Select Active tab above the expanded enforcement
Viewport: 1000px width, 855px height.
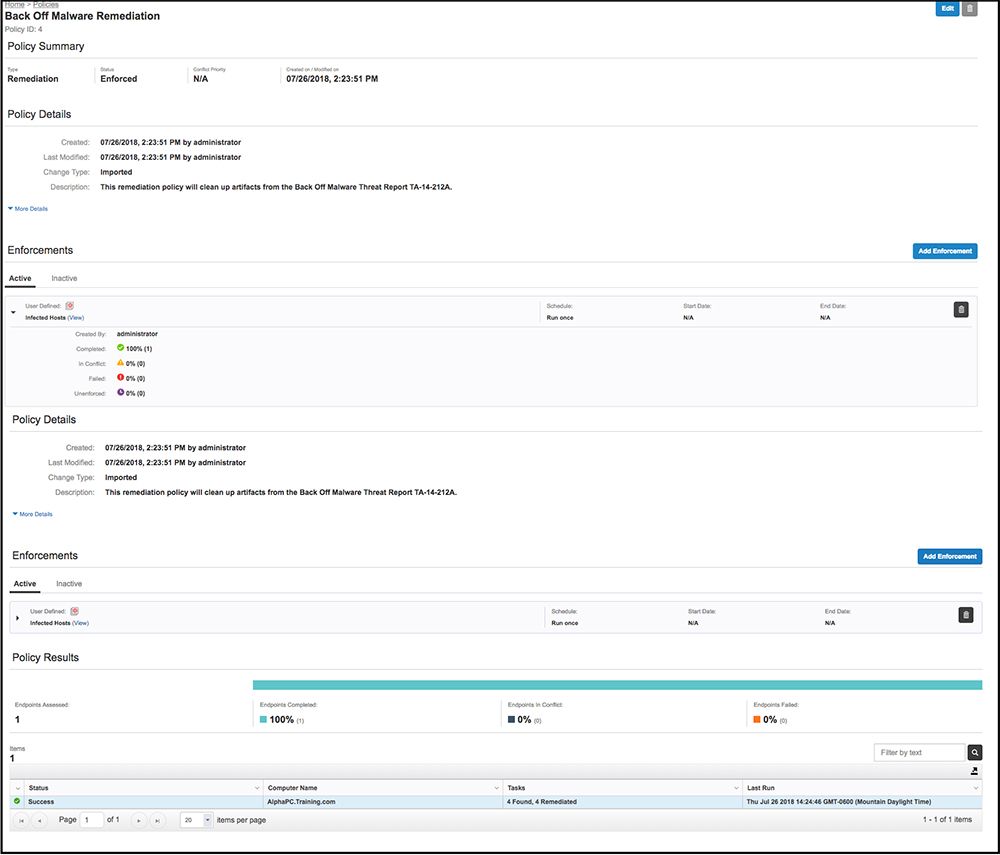[x=20, y=279]
